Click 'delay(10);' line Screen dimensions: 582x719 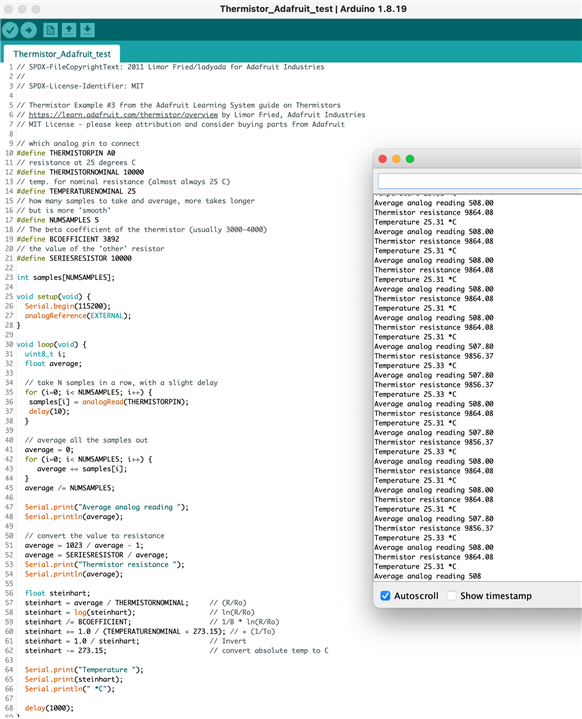point(49,412)
